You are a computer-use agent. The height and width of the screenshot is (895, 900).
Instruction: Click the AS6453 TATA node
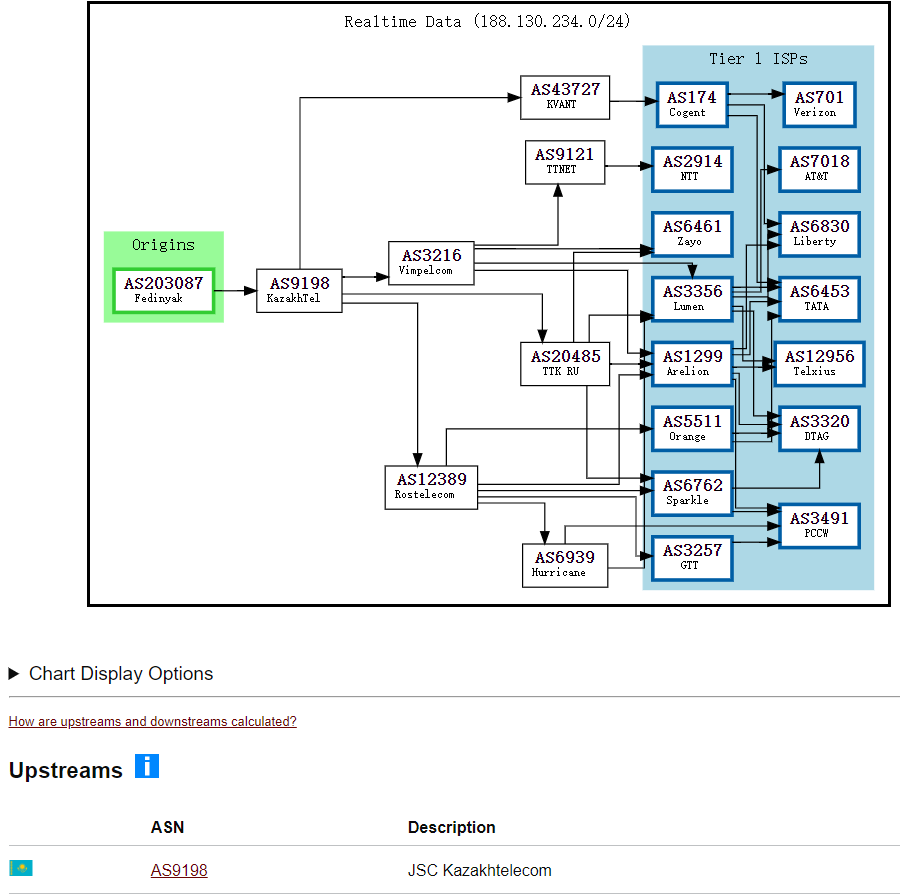click(819, 299)
